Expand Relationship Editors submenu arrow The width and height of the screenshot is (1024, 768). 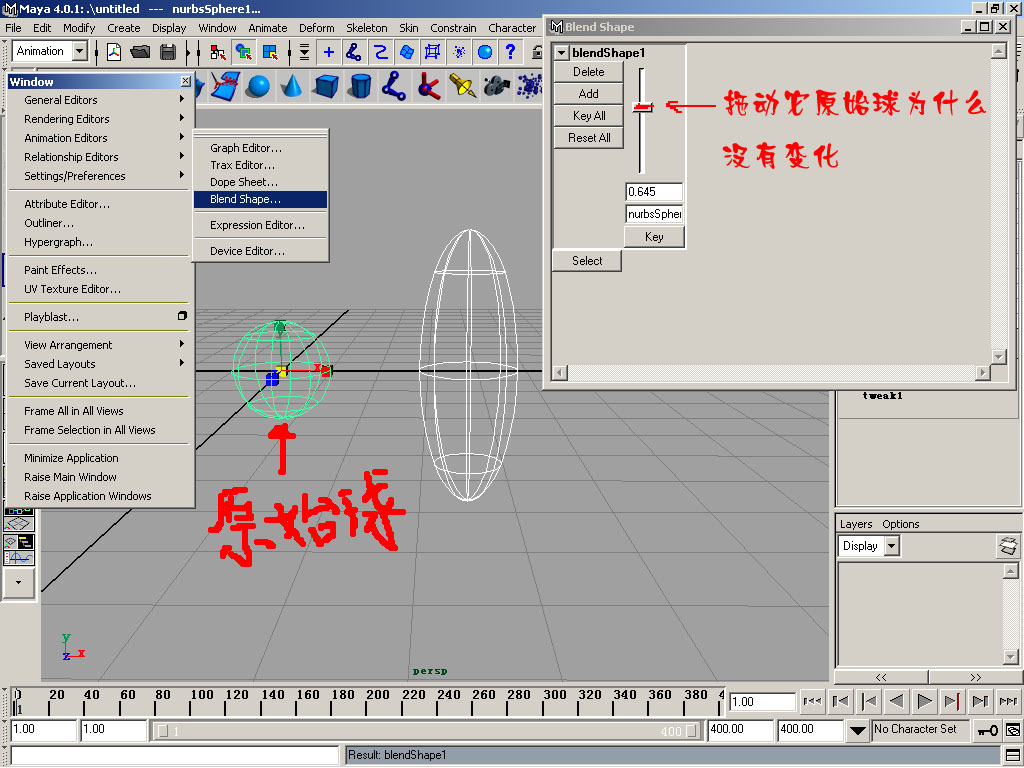pyautogui.click(x=182, y=156)
